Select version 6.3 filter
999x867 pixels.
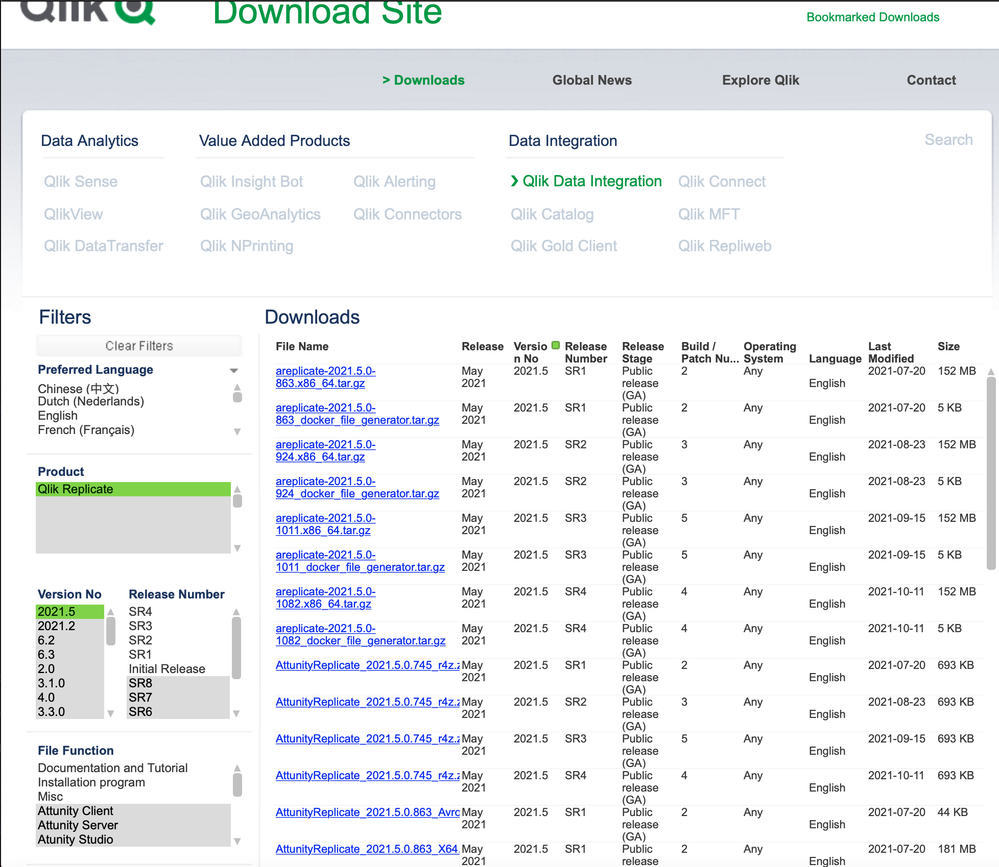point(69,655)
